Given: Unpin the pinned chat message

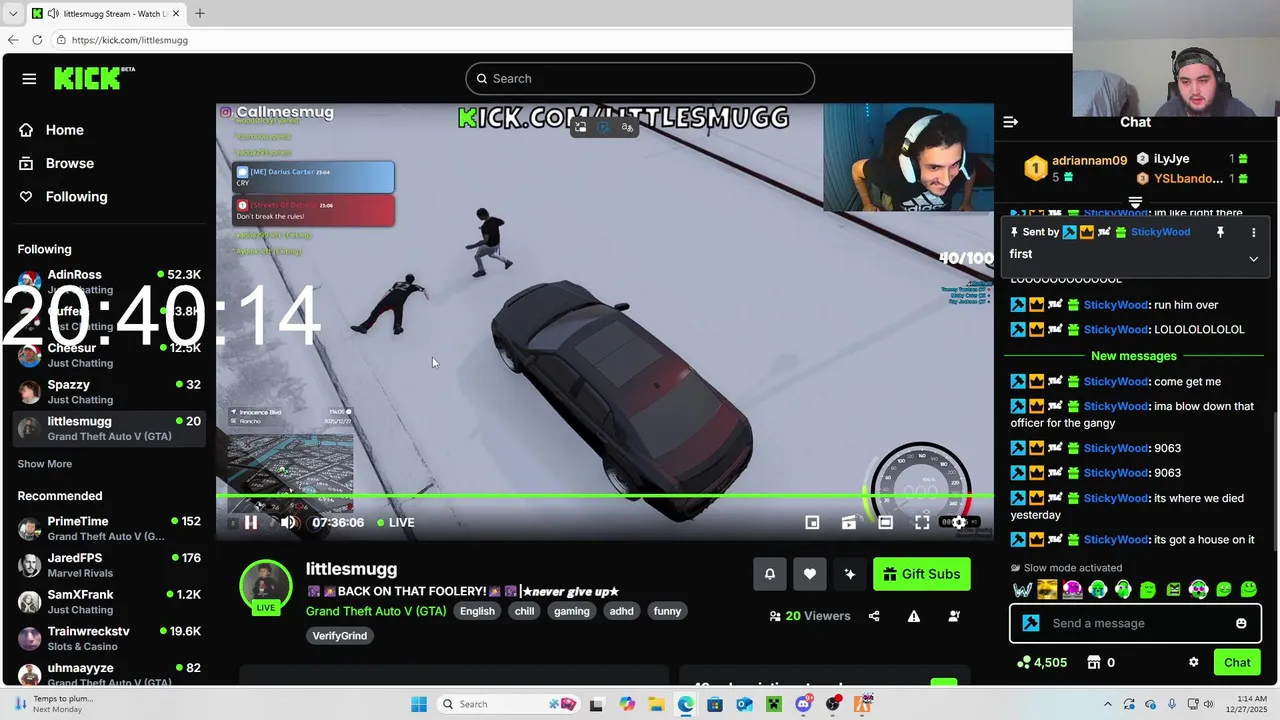Looking at the screenshot, I should coord(1220,232).
